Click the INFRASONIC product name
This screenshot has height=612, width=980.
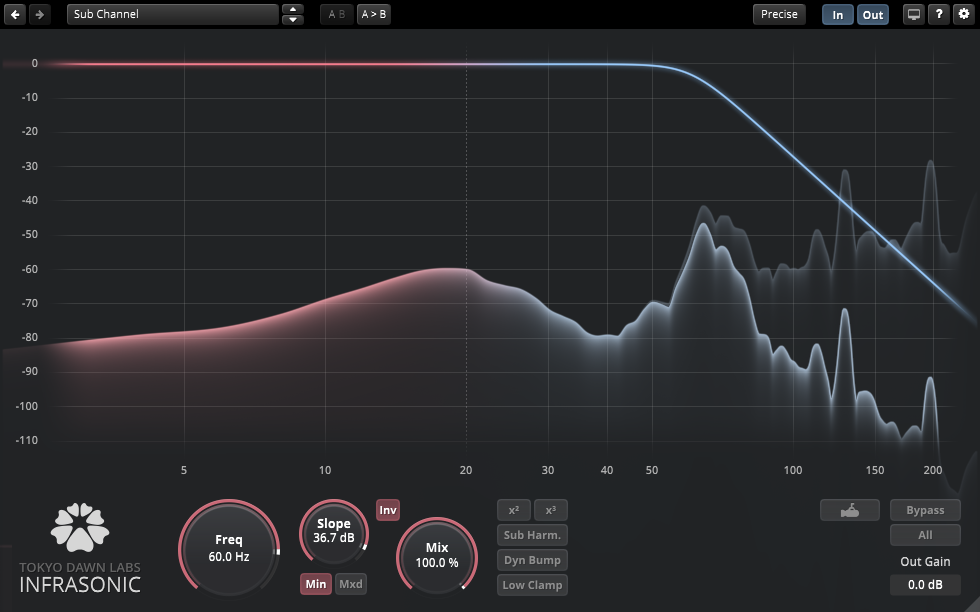pyautogui.click(x=80, y=585)
